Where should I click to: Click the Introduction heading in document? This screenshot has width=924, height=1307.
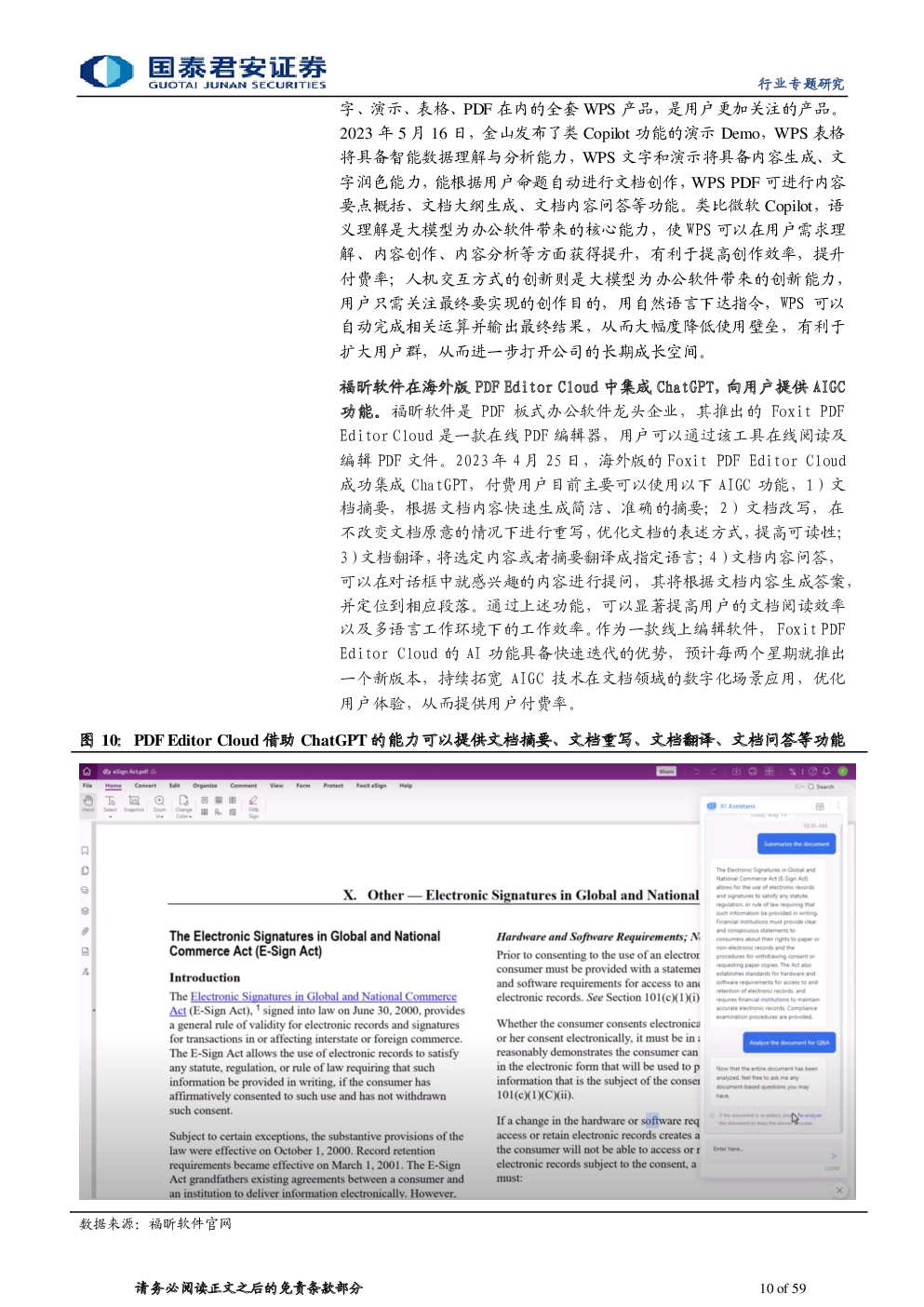pyautogui.click(x=205, y=977)
